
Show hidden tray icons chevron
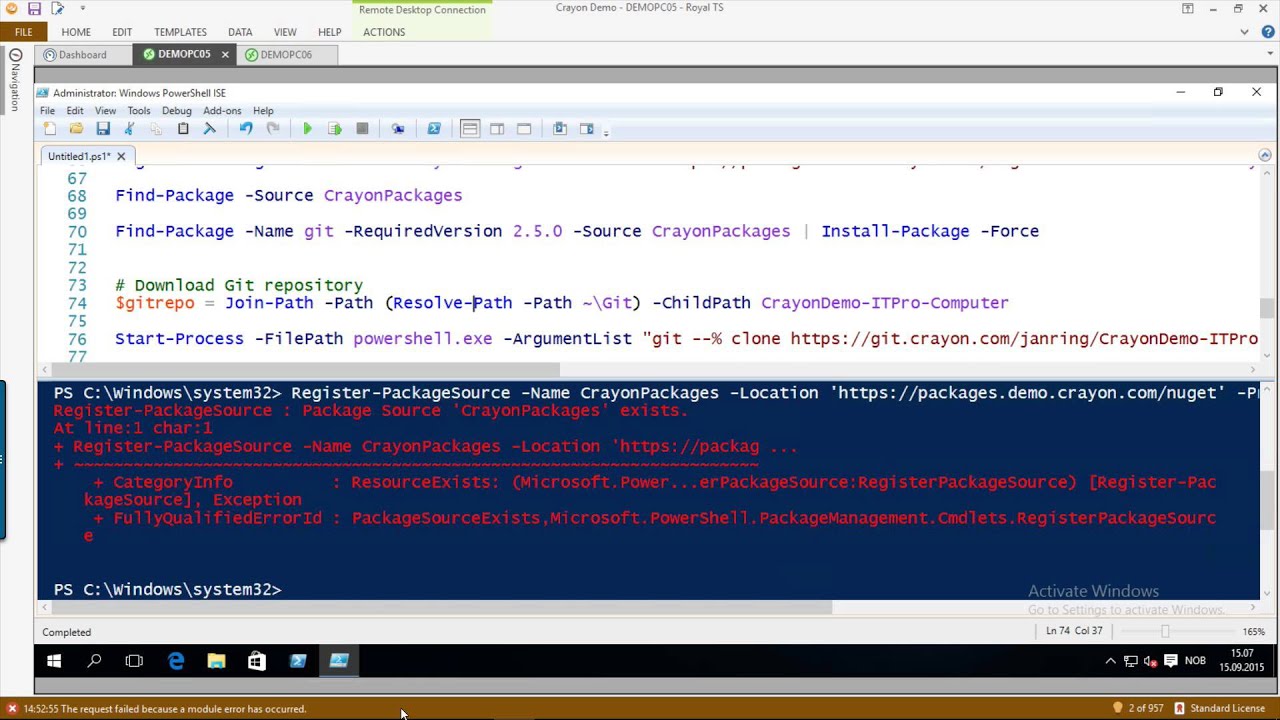point(1110,661)
